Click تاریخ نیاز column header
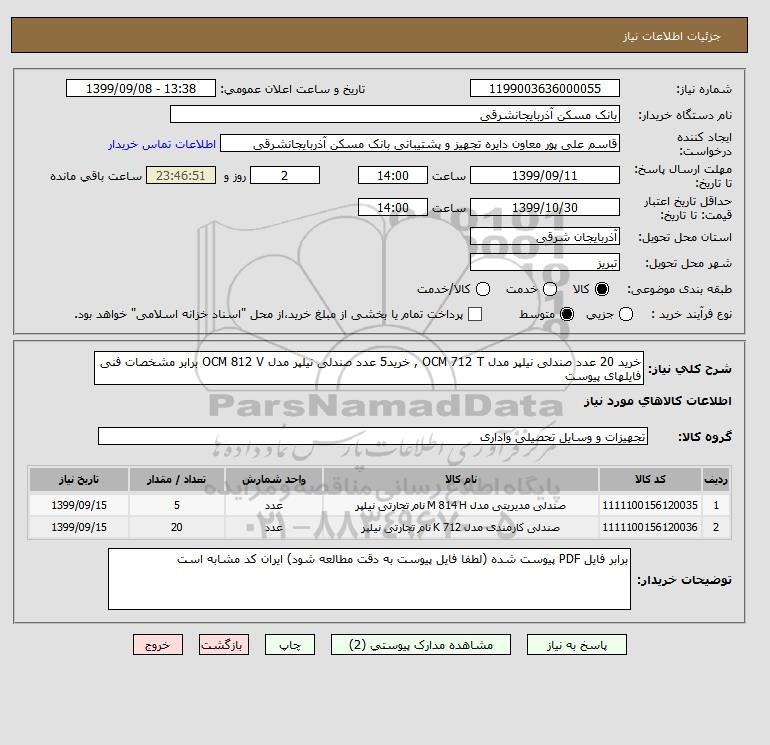The height and width of the screenshot is (745, 770). coord(79,479)
